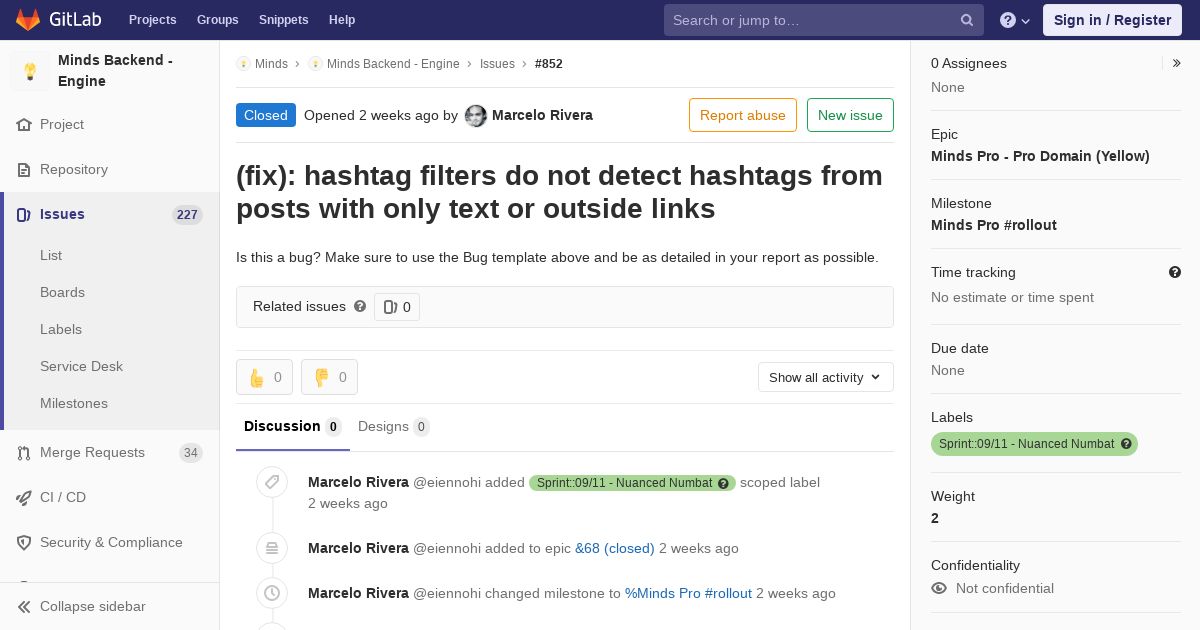The width and height of the screenshot is (1200, 630).
Task: Click the epic activity icon
Action: (x=272, y=548)
